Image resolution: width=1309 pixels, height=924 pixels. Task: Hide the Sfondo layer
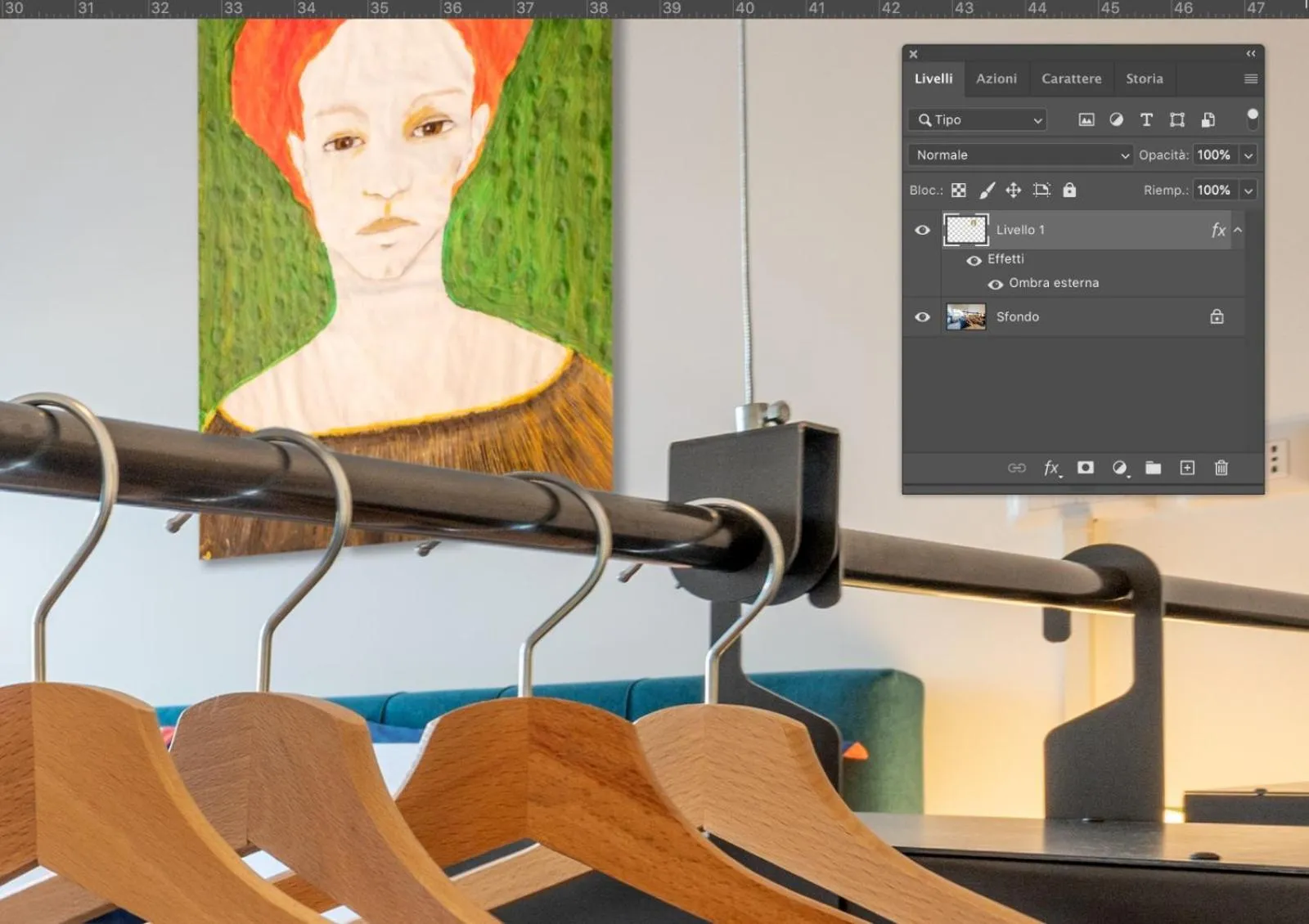(922, 317)
